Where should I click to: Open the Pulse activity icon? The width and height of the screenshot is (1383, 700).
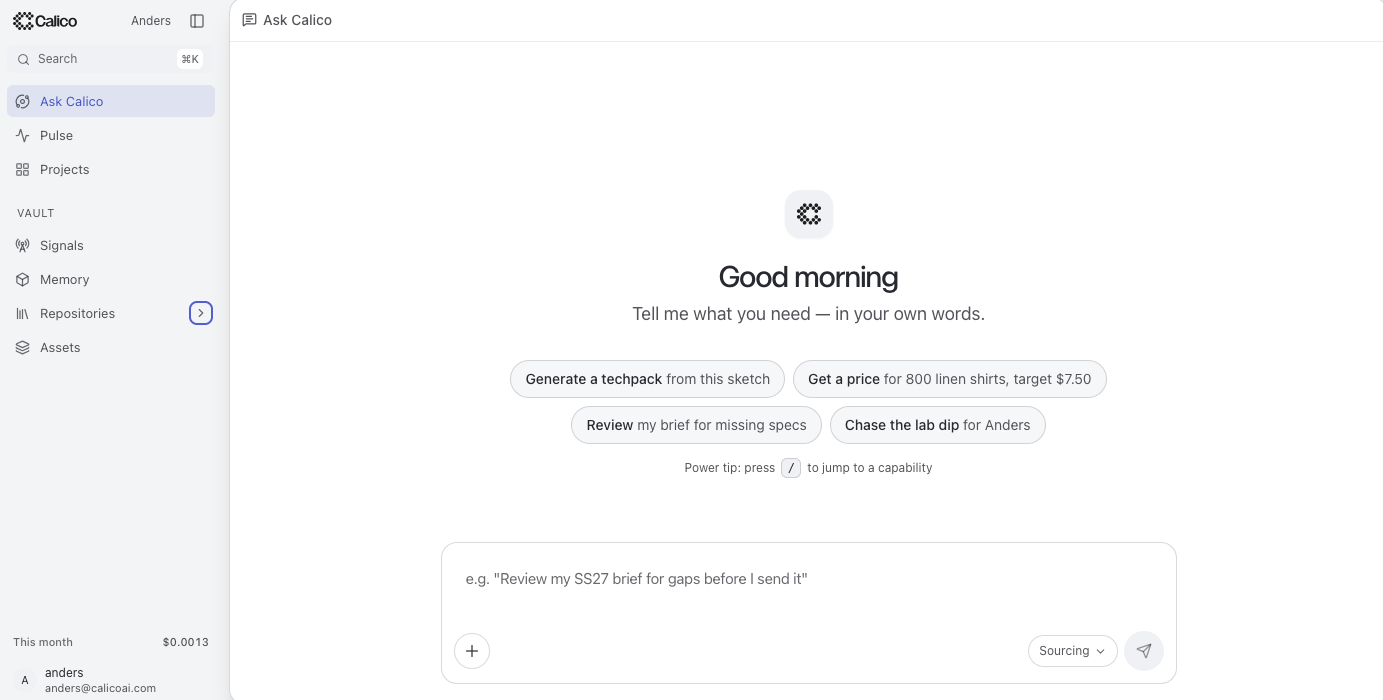coord(23,135)
